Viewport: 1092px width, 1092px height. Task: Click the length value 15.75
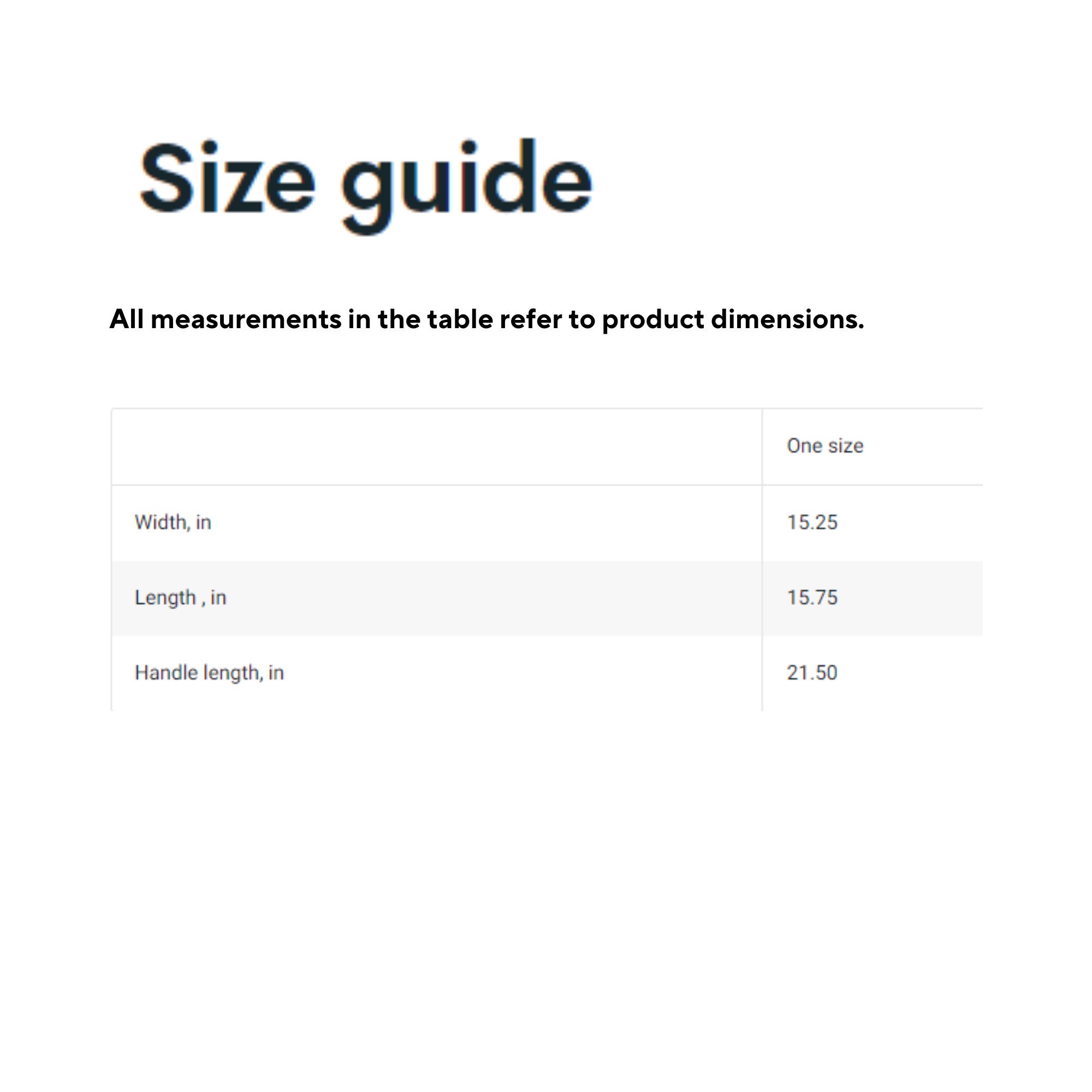click(x=812, y=597)
